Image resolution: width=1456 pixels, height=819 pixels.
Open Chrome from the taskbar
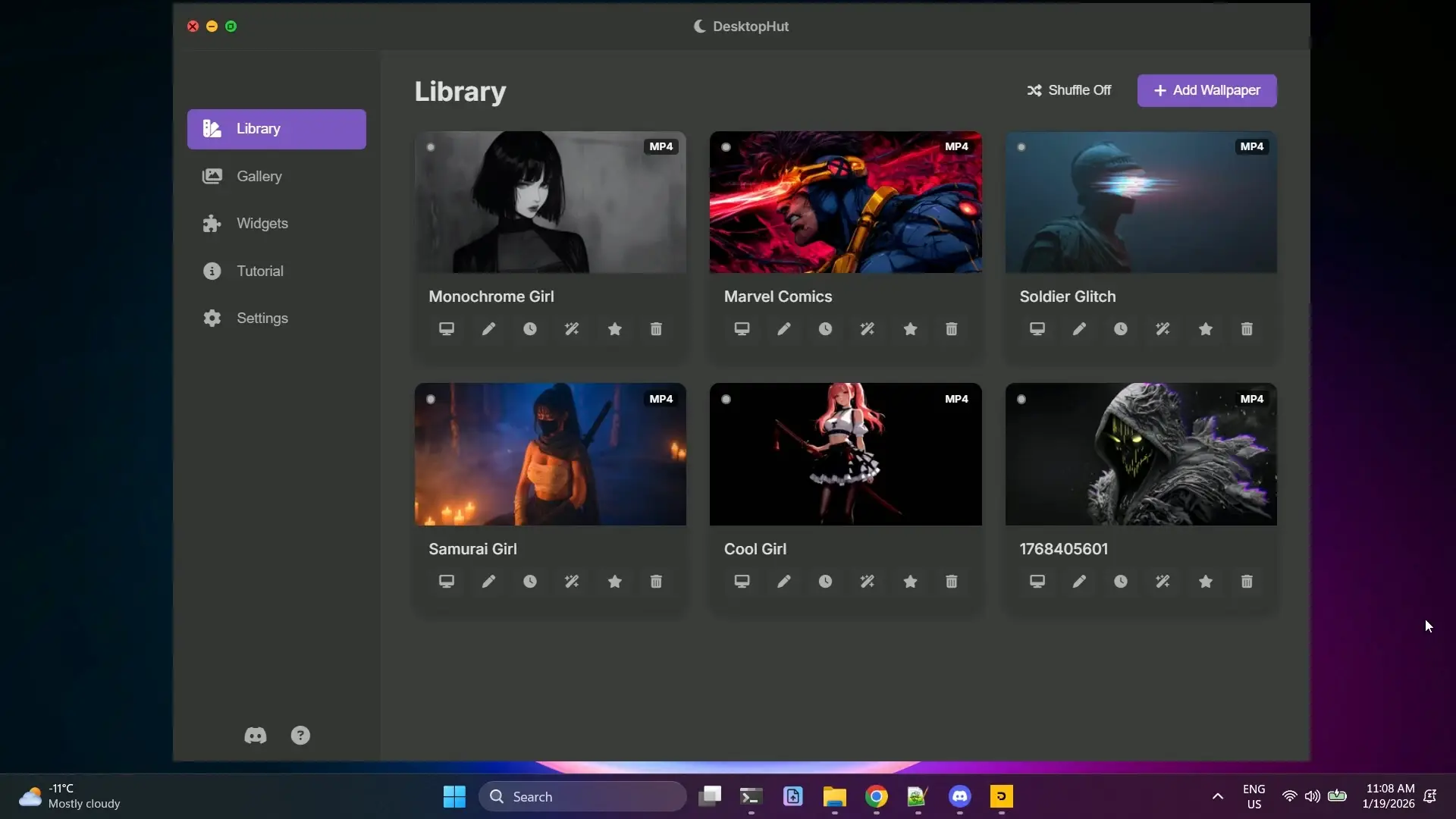[x=877, y=797]
